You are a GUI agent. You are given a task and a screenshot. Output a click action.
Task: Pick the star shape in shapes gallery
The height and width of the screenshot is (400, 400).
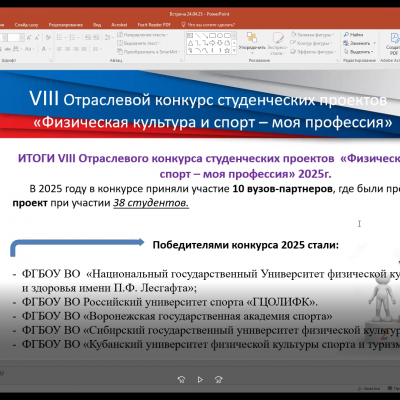pos(227,51)
